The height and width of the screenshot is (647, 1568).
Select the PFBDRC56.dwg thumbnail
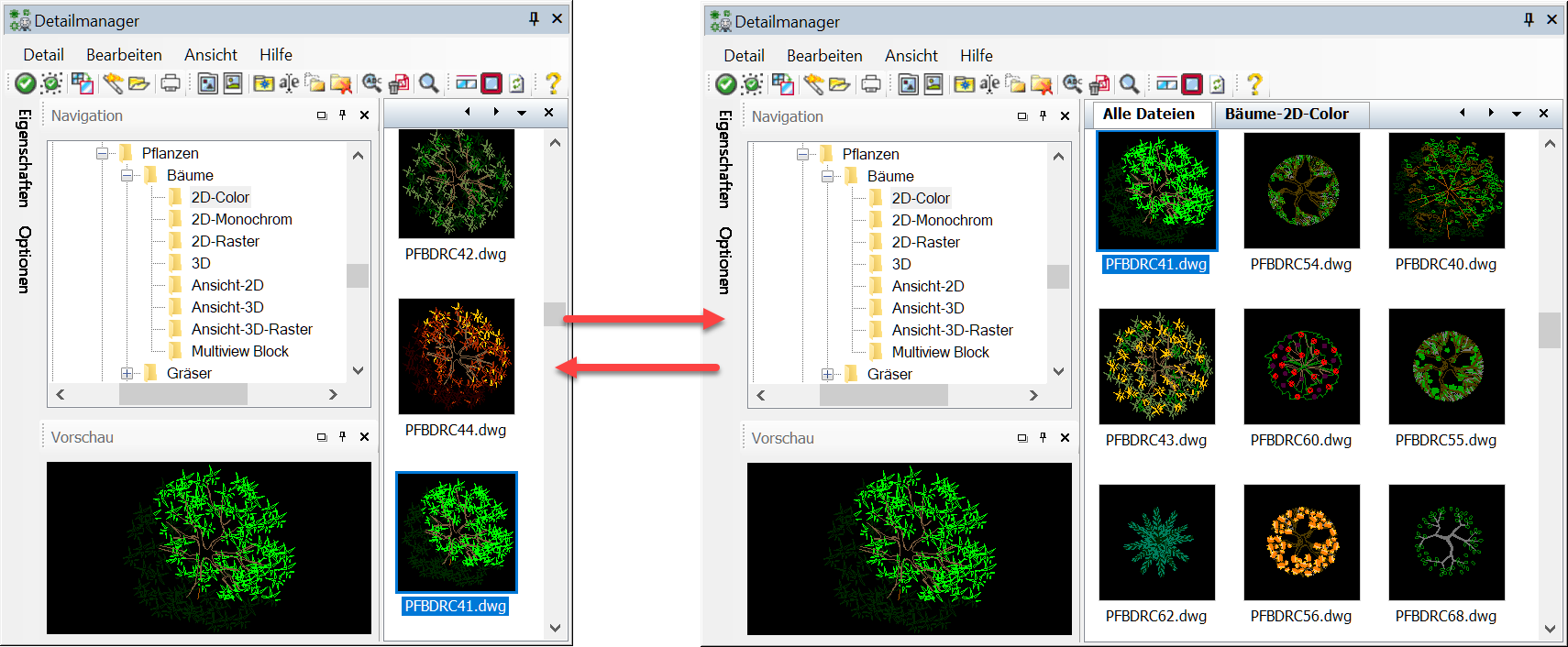[1301, 544]
